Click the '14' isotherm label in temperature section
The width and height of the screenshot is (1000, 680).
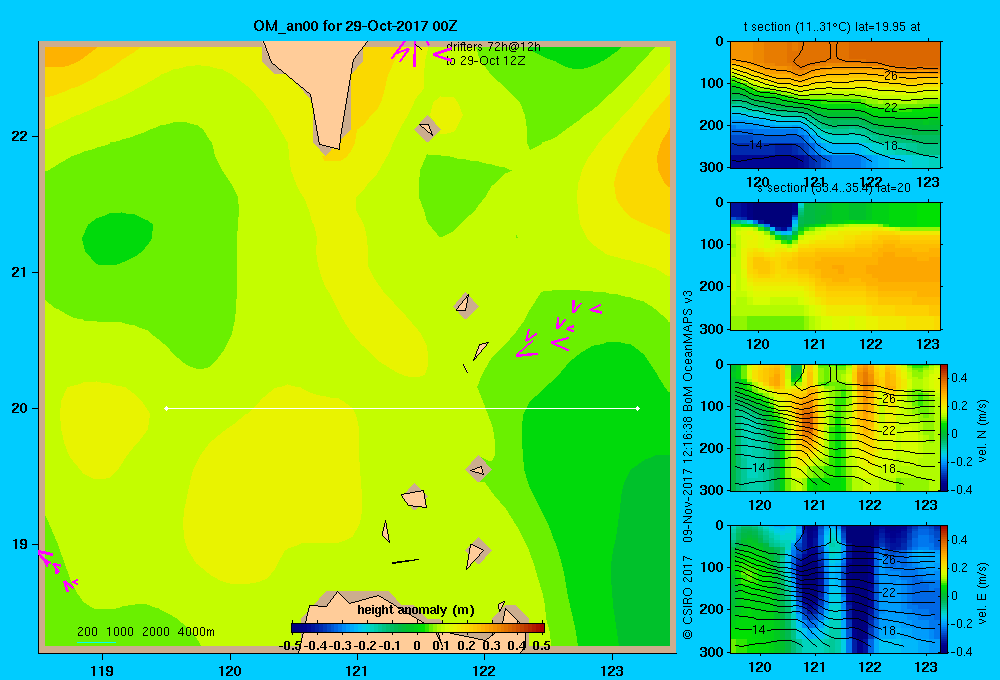point(756,145)
